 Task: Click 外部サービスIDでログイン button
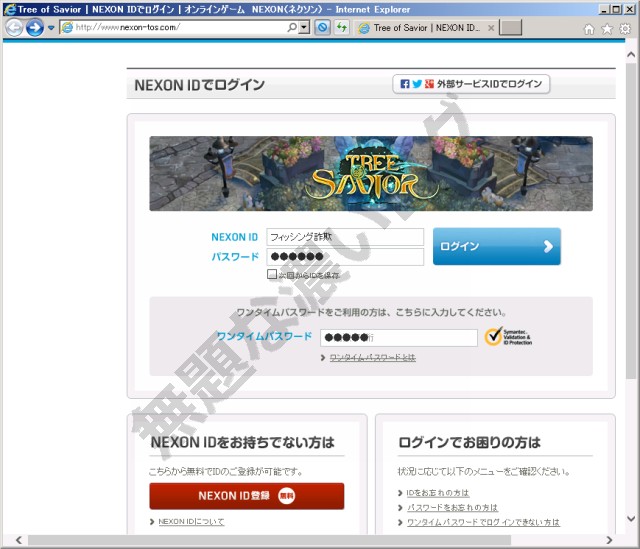coord(471,84)
